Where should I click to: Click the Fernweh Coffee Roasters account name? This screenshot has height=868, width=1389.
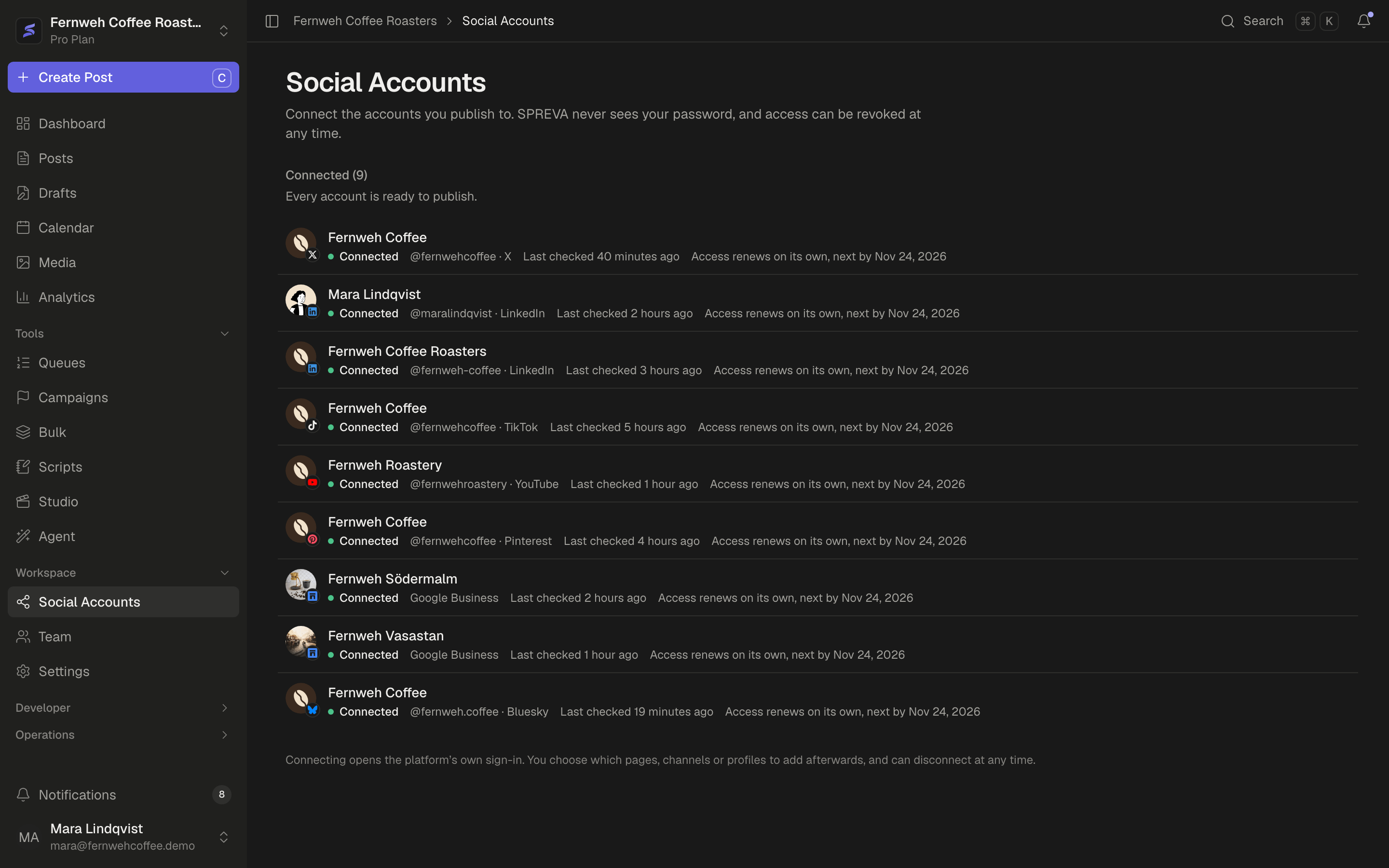point(407,351)
